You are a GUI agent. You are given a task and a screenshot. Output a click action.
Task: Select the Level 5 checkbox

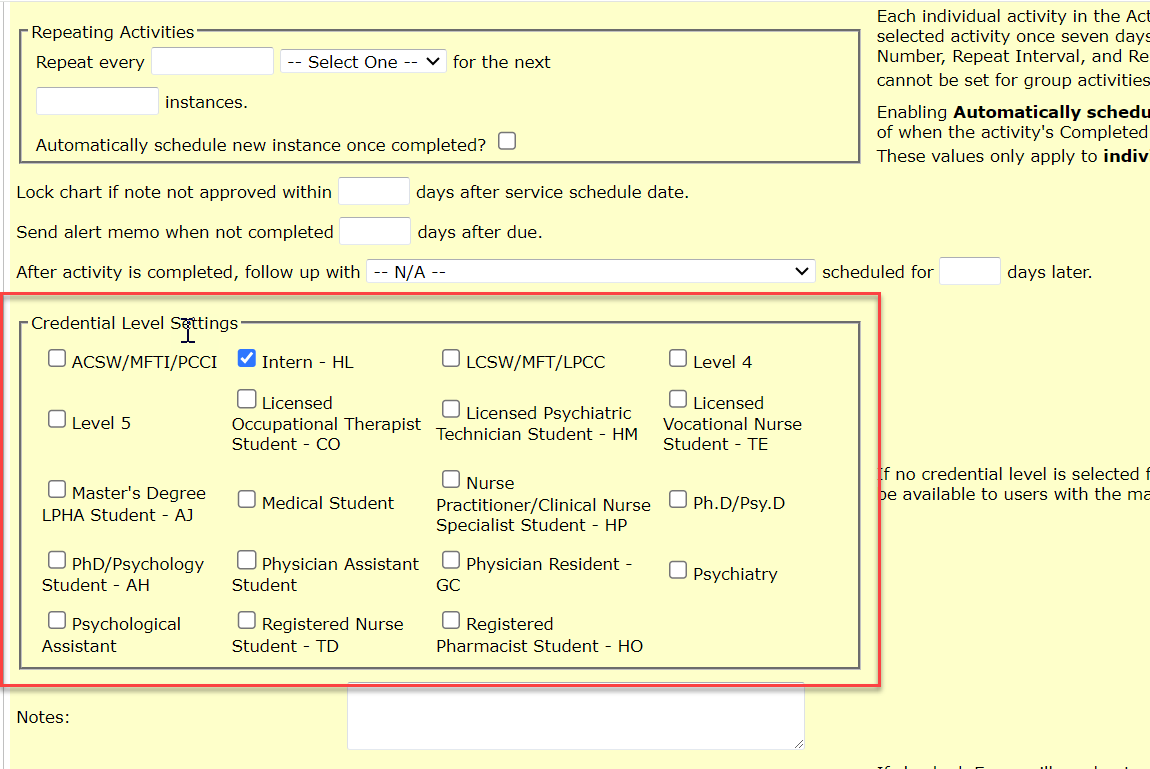coord(56,419)
